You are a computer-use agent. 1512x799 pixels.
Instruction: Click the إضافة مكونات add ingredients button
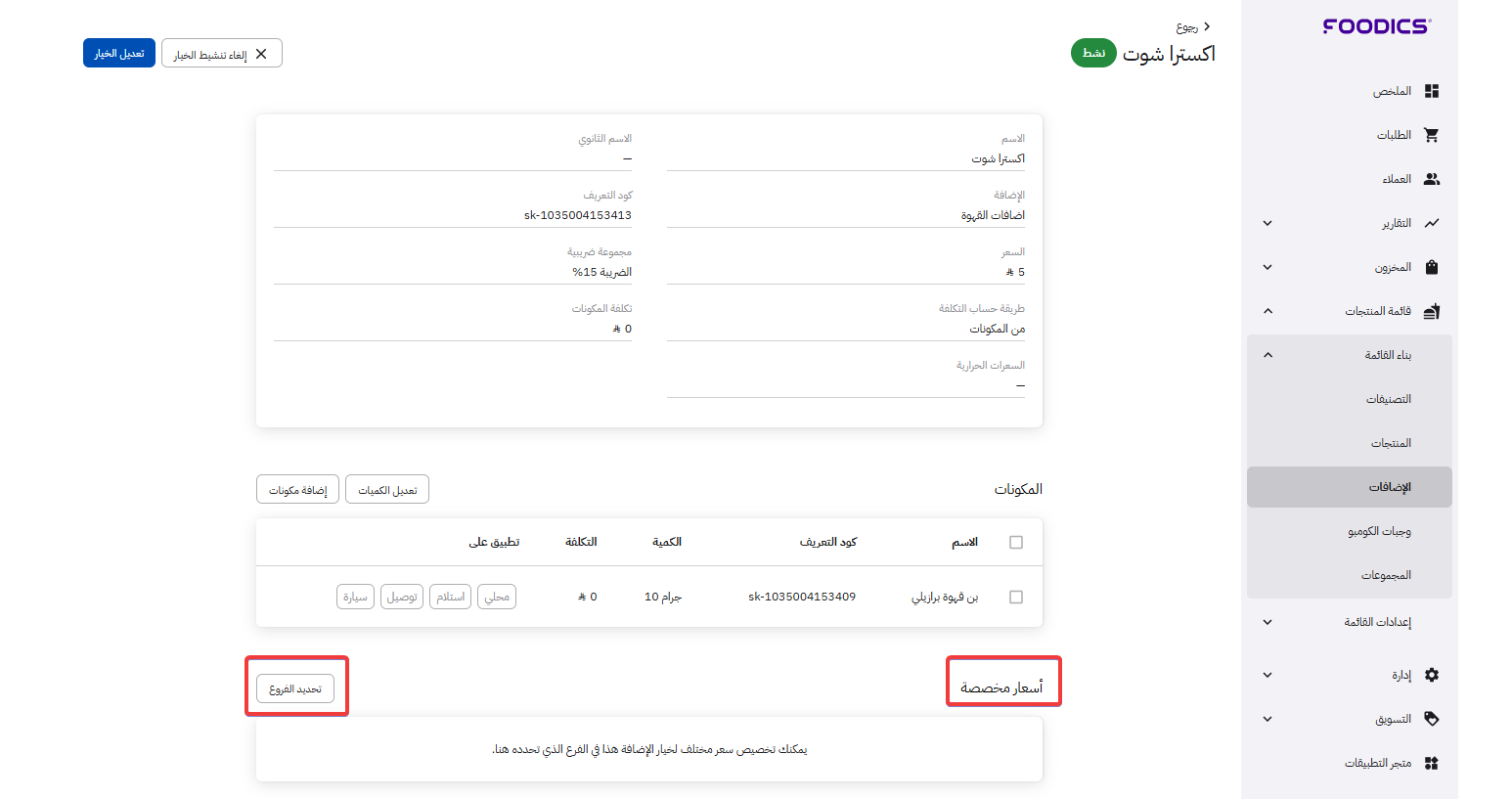pyautogui.click(x=297, y=489)
